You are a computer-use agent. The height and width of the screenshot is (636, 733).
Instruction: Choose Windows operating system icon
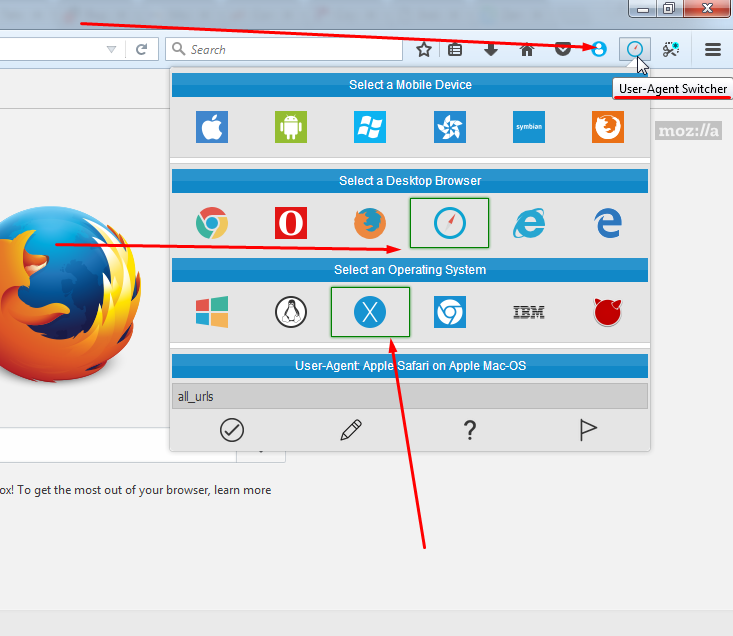pyautogui.click(x=212, y=313)
